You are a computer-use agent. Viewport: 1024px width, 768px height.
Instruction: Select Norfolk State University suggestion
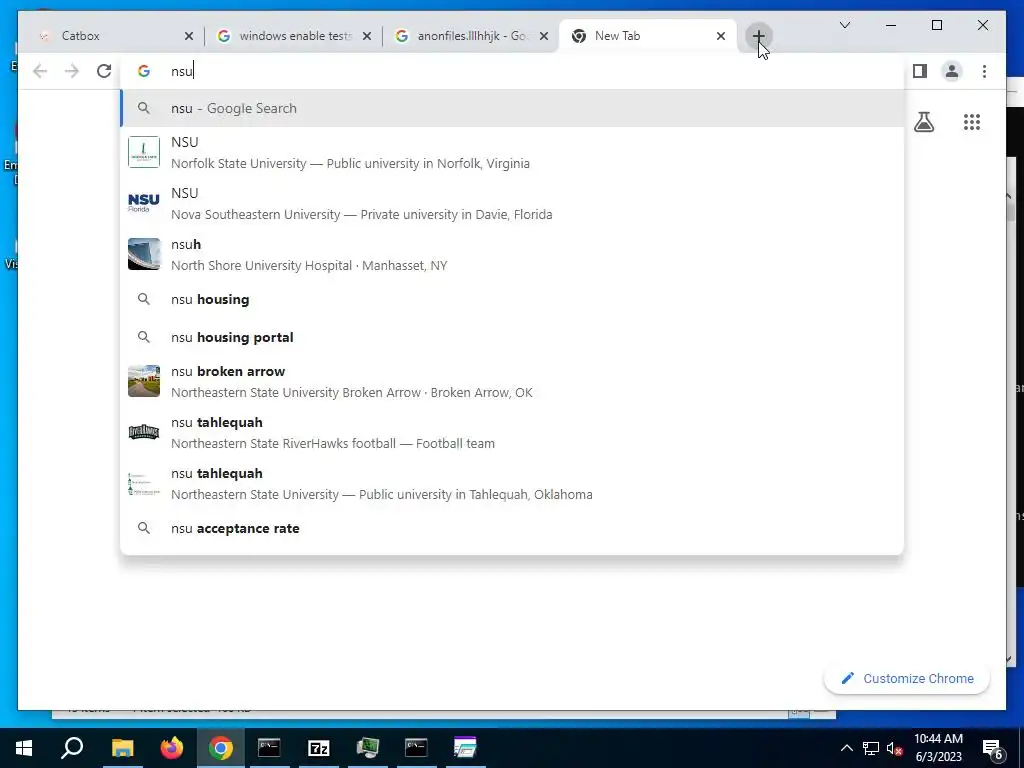(513, 152)
